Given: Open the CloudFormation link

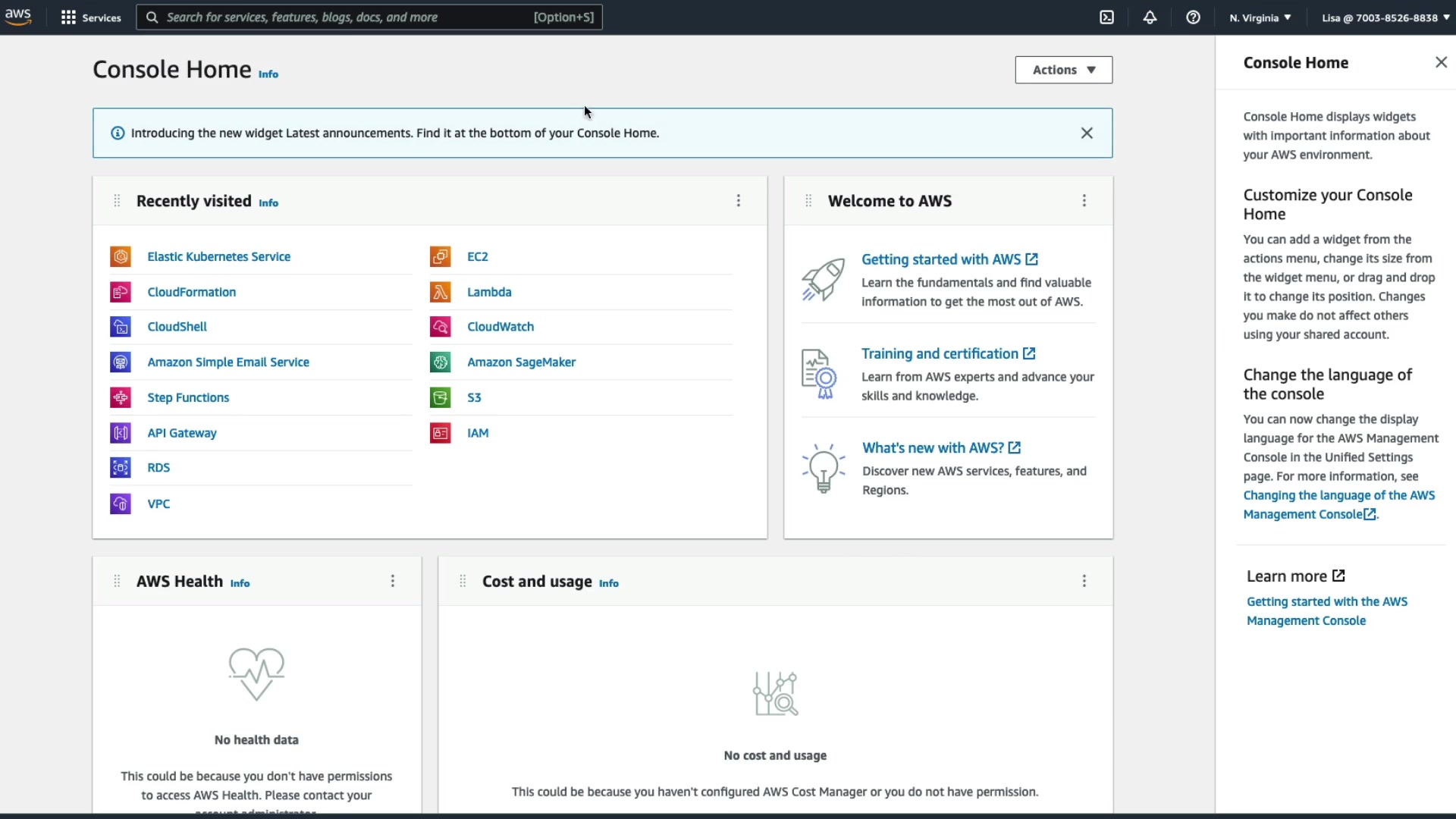Looking at the screenshot, I should click(191, 292).
